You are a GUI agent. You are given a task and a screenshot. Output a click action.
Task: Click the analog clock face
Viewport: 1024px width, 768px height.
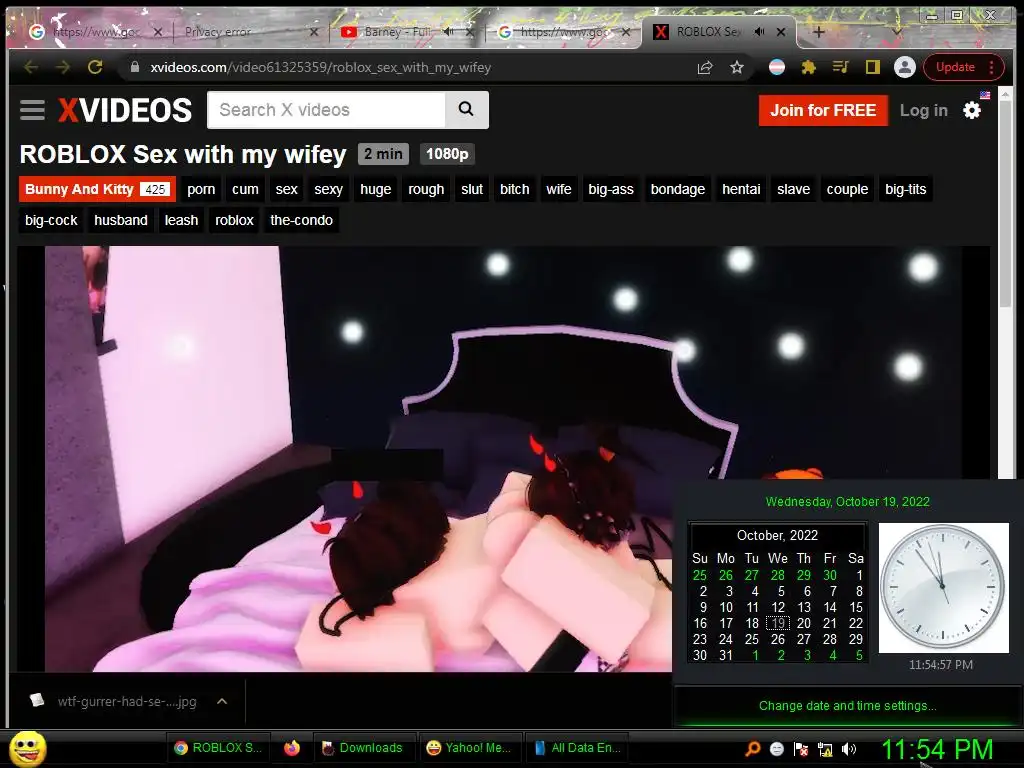click(x=944, y=587)
